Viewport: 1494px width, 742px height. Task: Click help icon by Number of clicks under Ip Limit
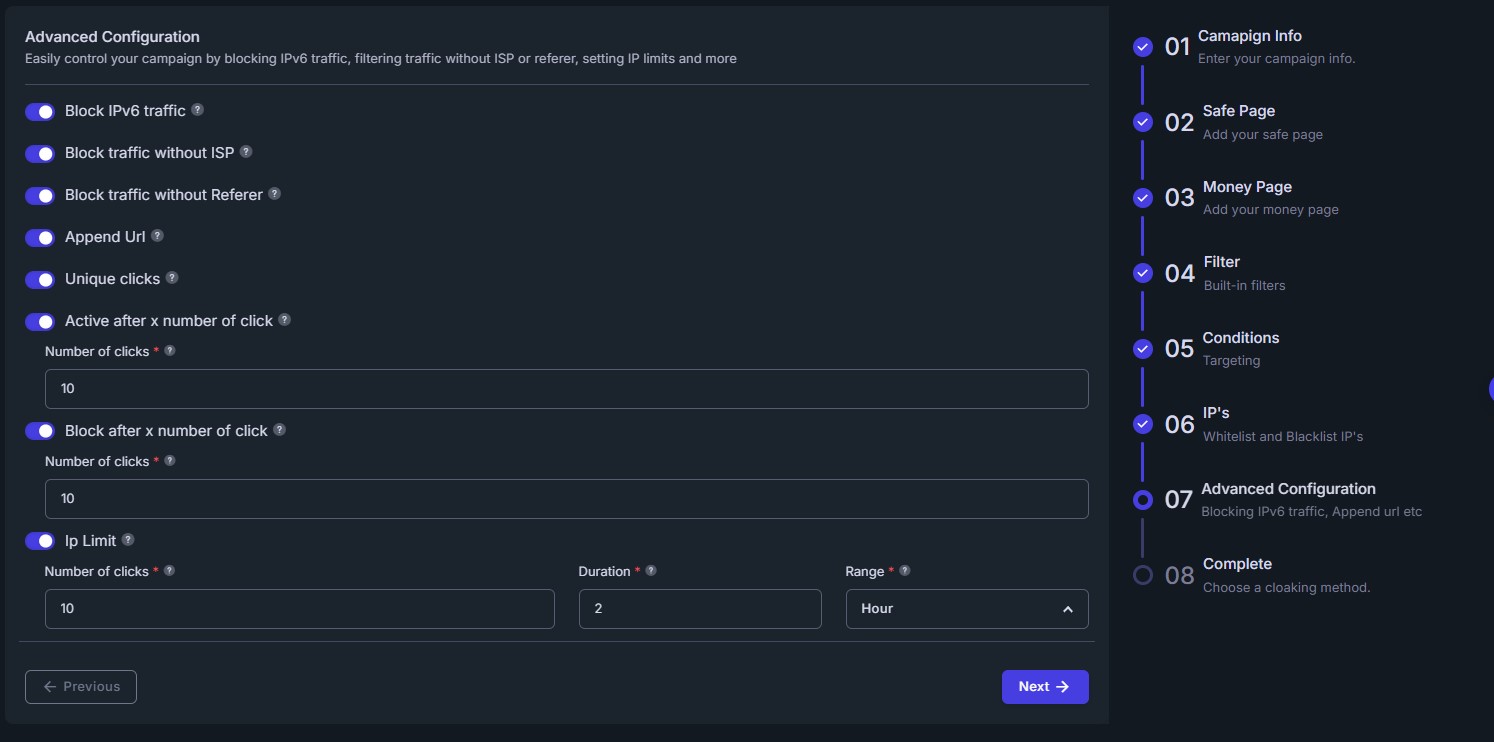tap(169, 571)
